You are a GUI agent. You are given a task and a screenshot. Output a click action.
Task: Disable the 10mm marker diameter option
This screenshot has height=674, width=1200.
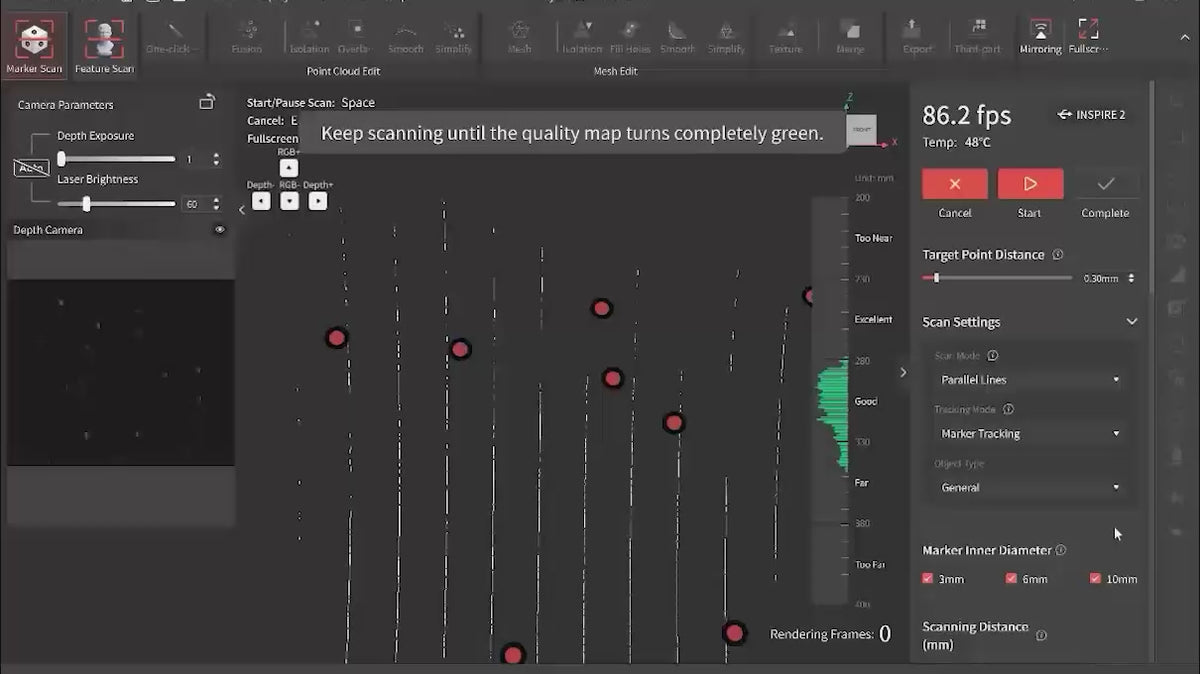1095,579
